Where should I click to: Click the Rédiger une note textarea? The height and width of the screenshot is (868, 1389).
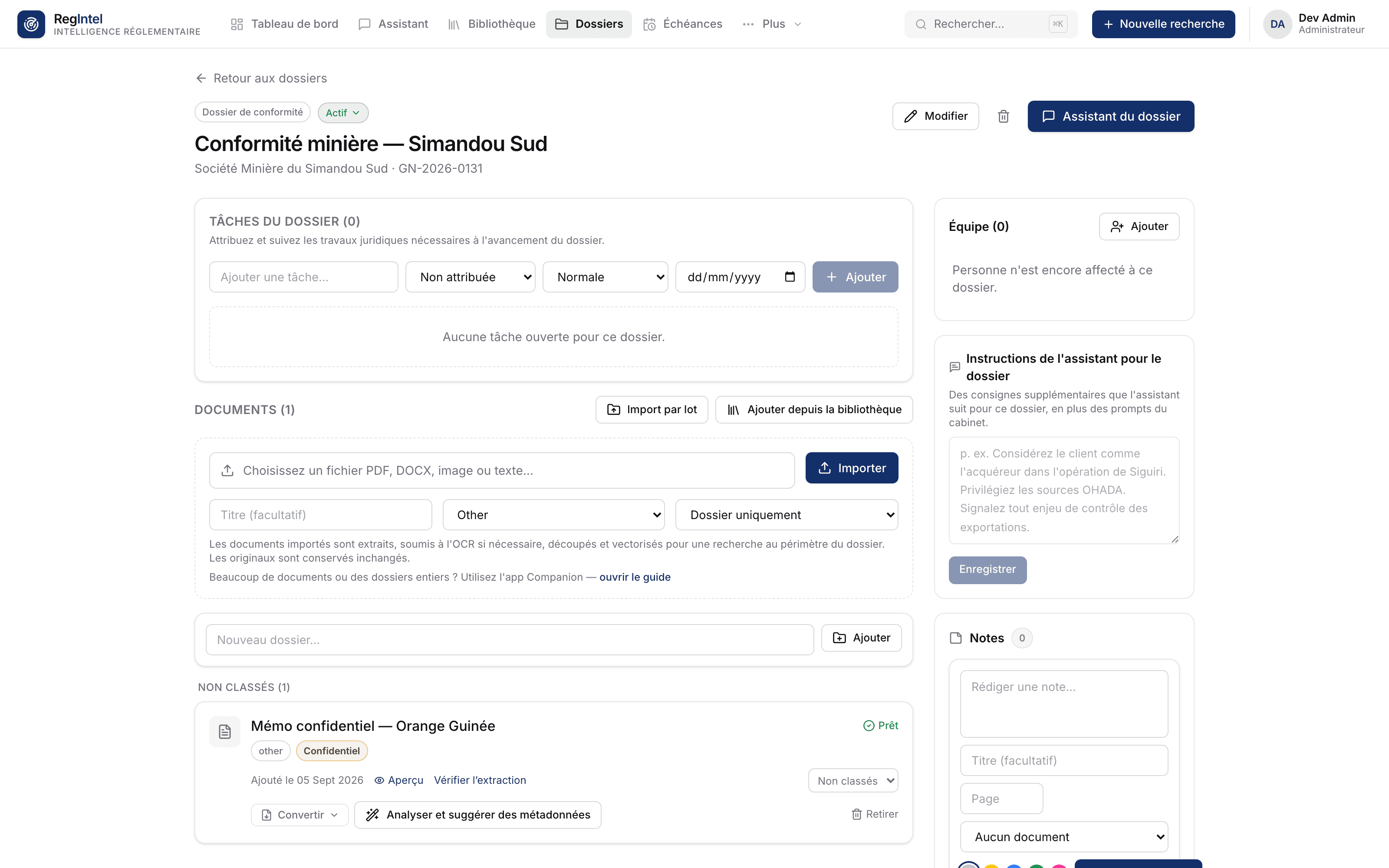click(x=1063, y=704)
